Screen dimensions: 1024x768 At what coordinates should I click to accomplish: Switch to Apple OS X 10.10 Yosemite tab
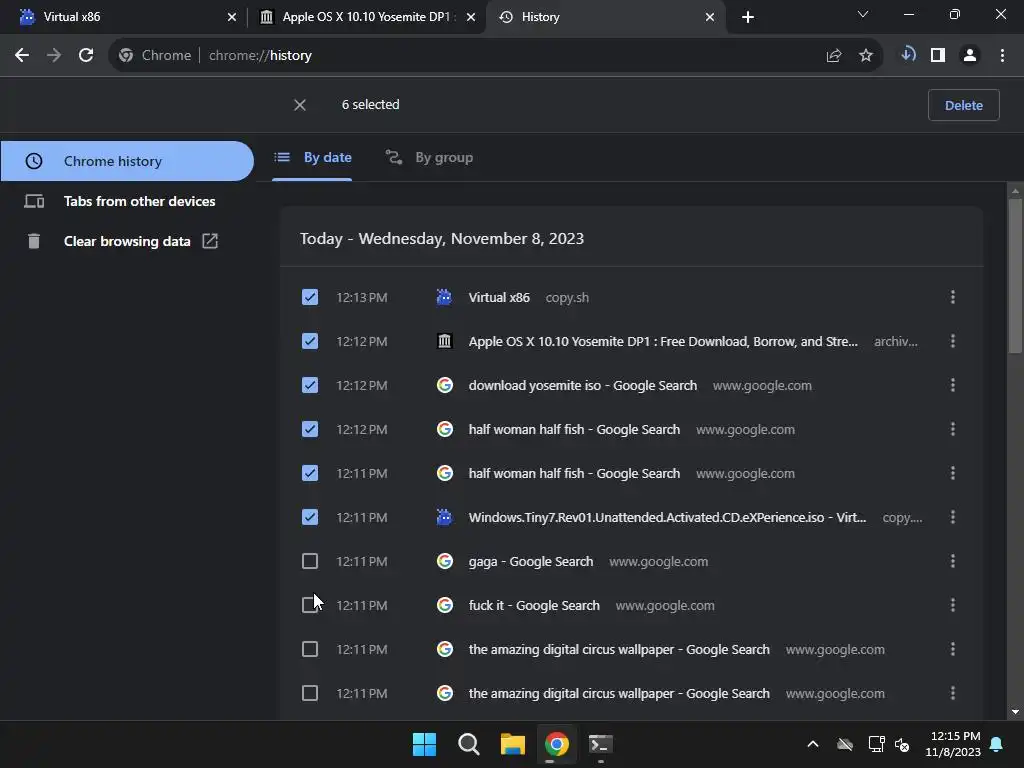[x=366, y=17]
